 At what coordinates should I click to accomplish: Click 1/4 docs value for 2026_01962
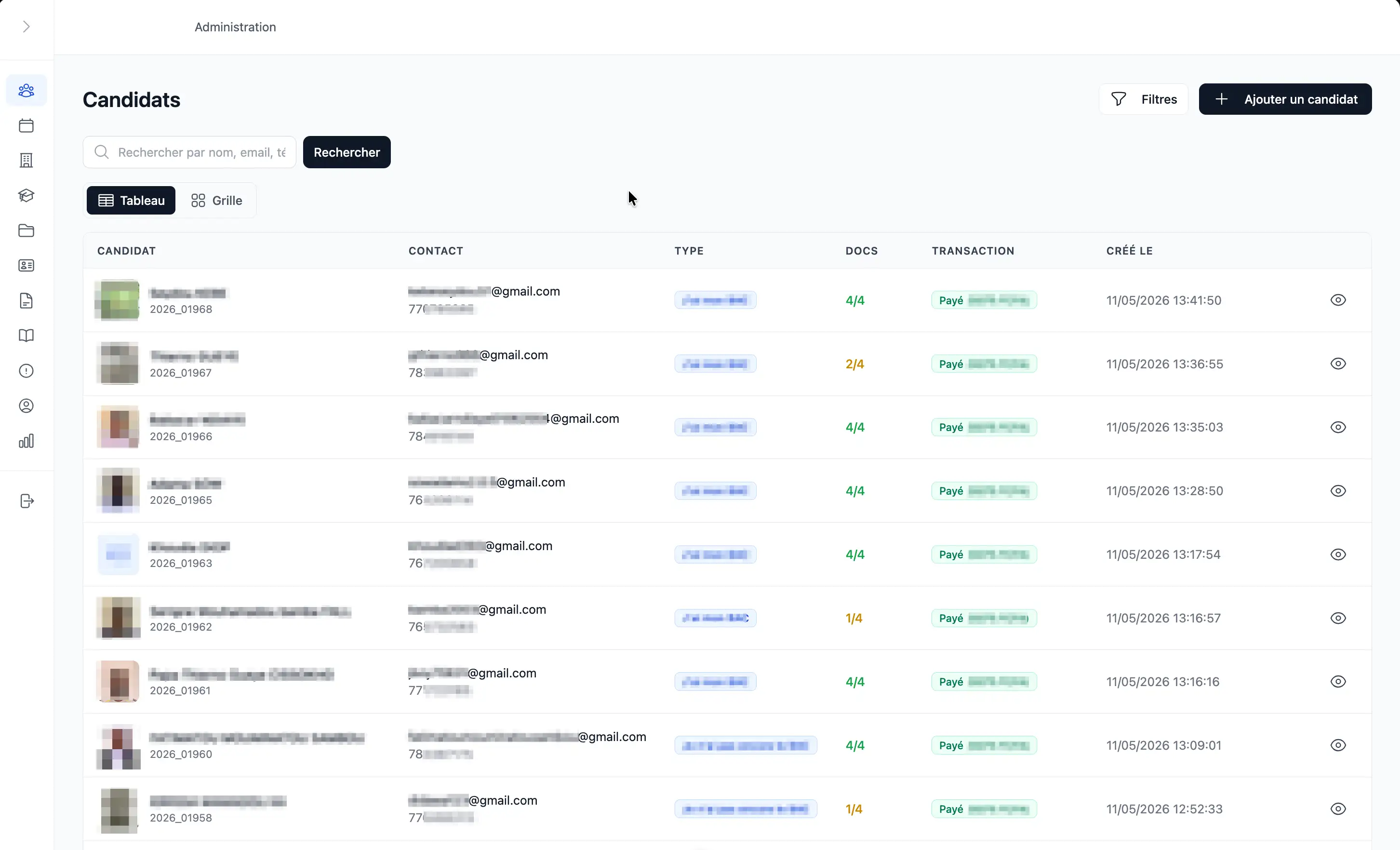click(853, 619)
